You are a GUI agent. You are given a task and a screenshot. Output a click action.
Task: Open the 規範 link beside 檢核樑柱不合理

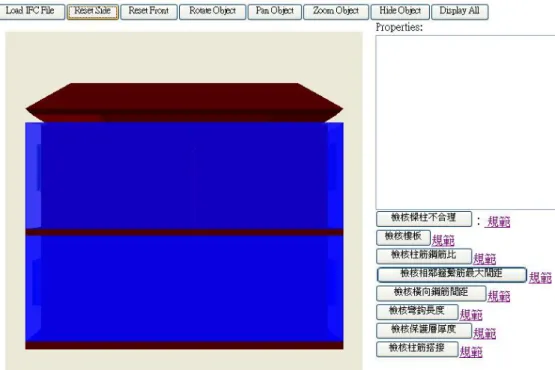(x=498, y=222)
